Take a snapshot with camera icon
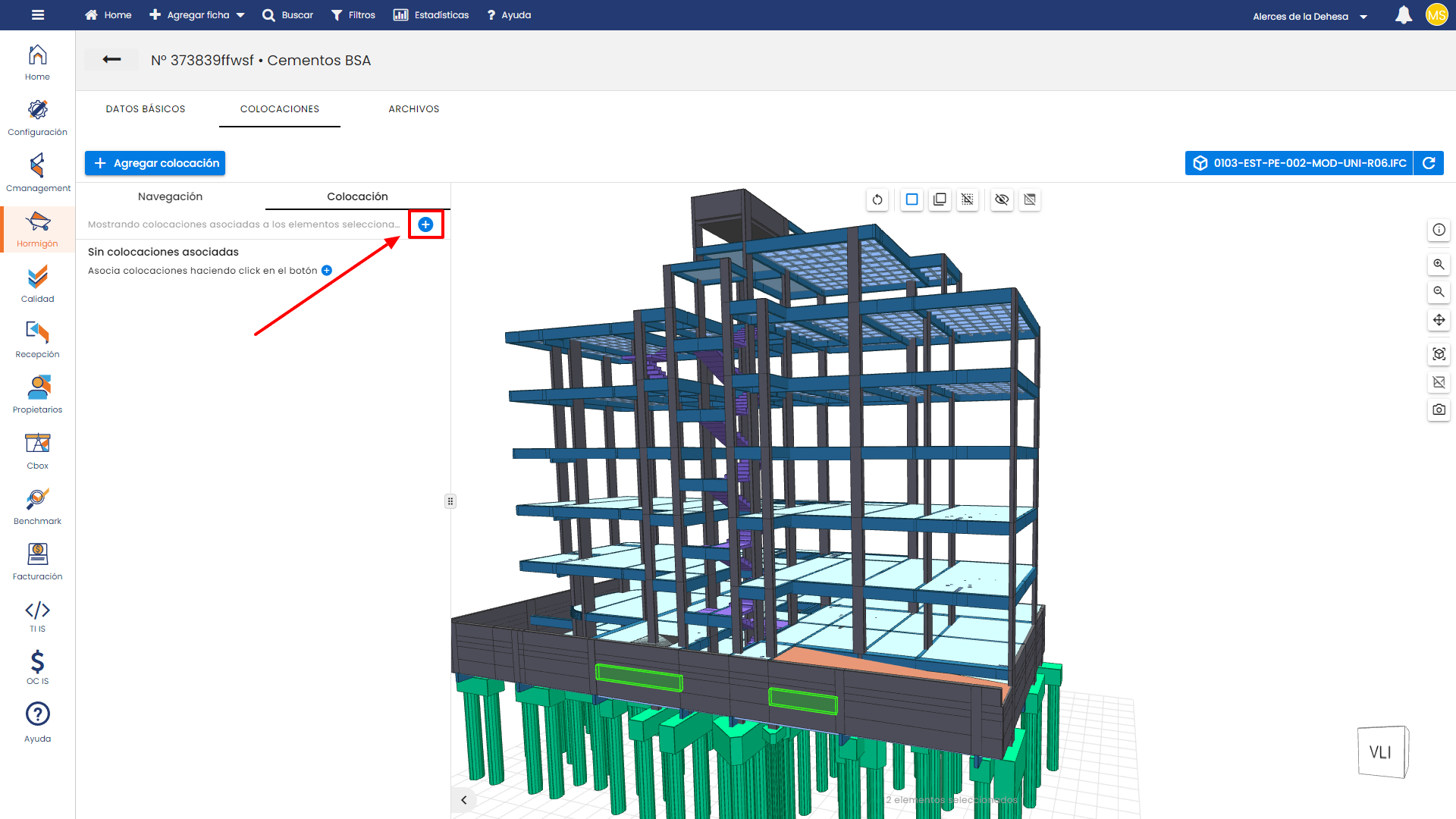This screenshot has height=819, width=1456. tap(1439, 409)
